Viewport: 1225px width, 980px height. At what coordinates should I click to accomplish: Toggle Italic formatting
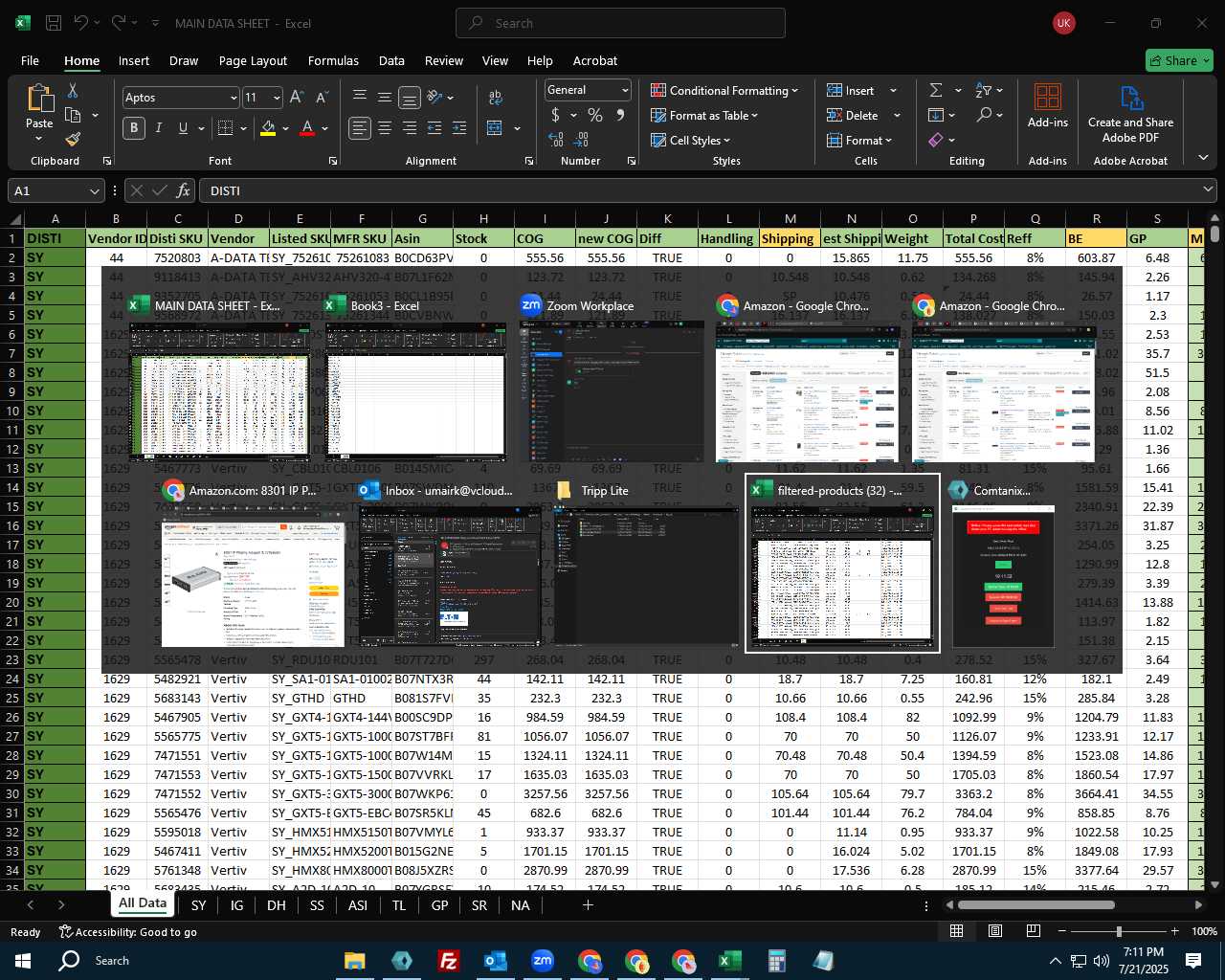pos(159,128)
